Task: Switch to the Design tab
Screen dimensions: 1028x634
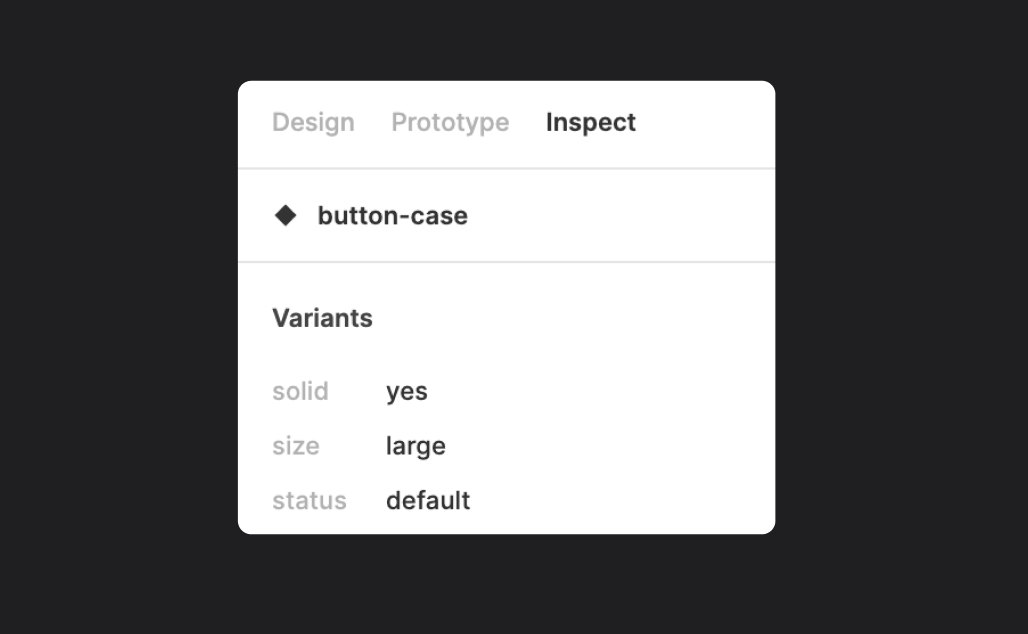Action: pos(313,122)
